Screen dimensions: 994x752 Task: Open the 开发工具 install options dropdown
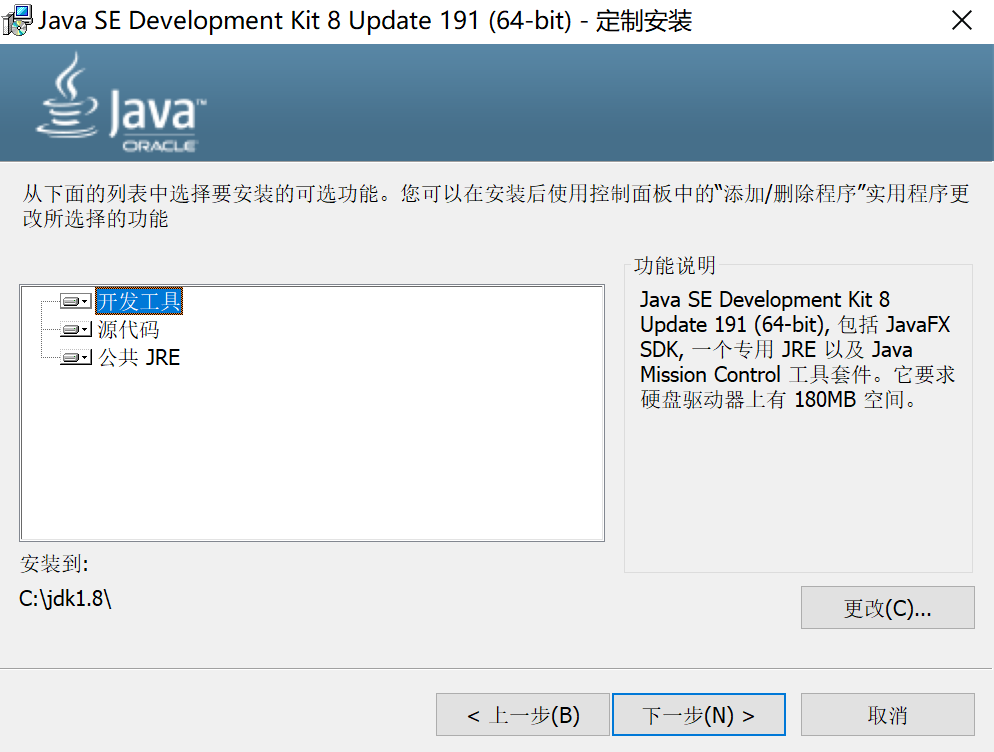(84, 301)
